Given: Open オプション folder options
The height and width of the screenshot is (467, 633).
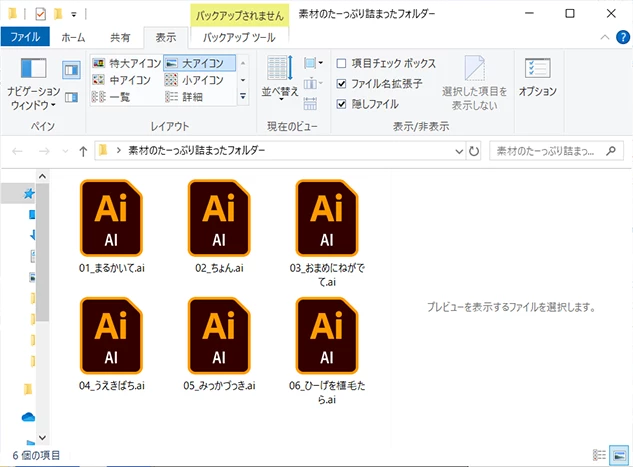Looking at the screenshot, I should [x=537, y=77].
